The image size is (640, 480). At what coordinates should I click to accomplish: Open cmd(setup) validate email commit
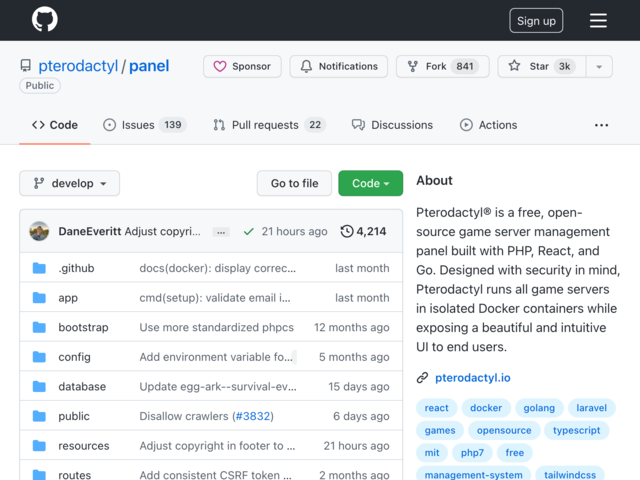tap(215, 298)
